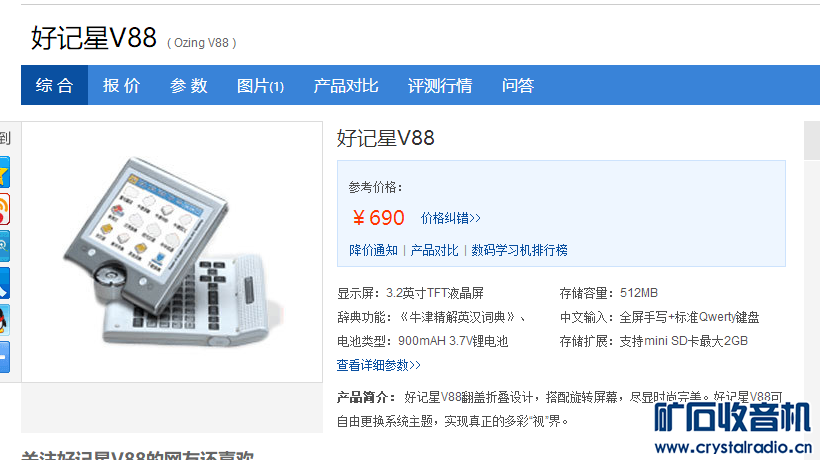Viewport: 820px width, 460px height.
Task: Click the blue minus share icon
Action: tap(5, 357)
